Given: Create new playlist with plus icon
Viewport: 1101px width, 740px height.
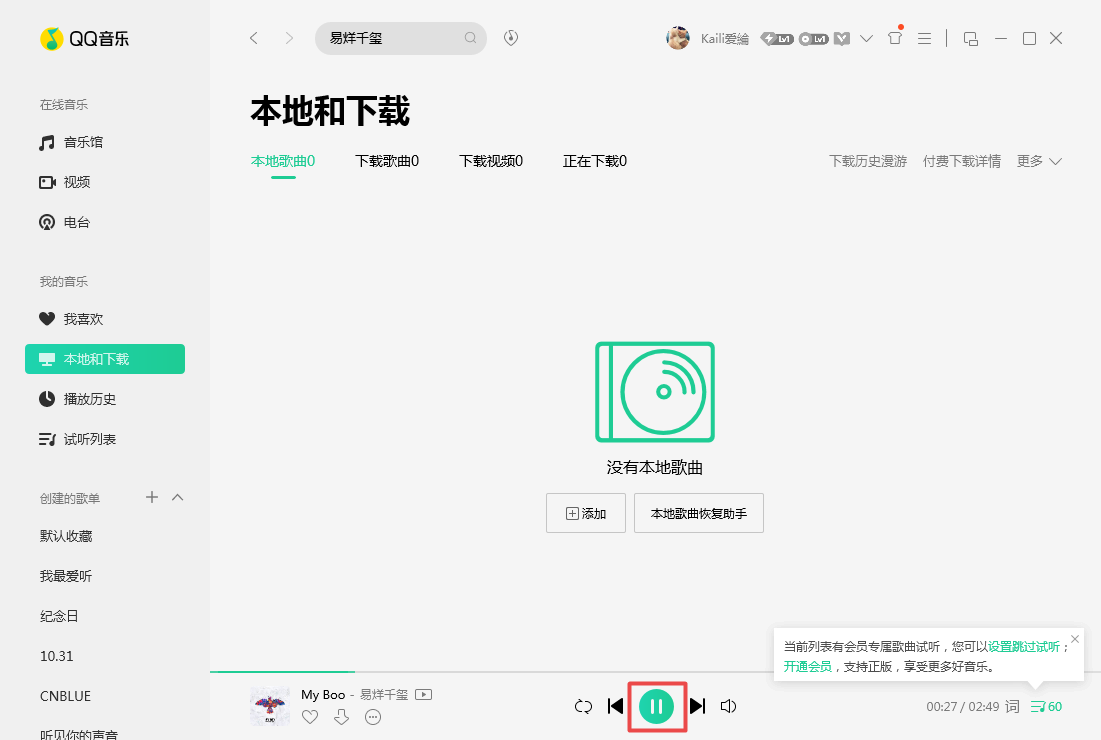Looking at the screenshot, I should tap(152, 497).
